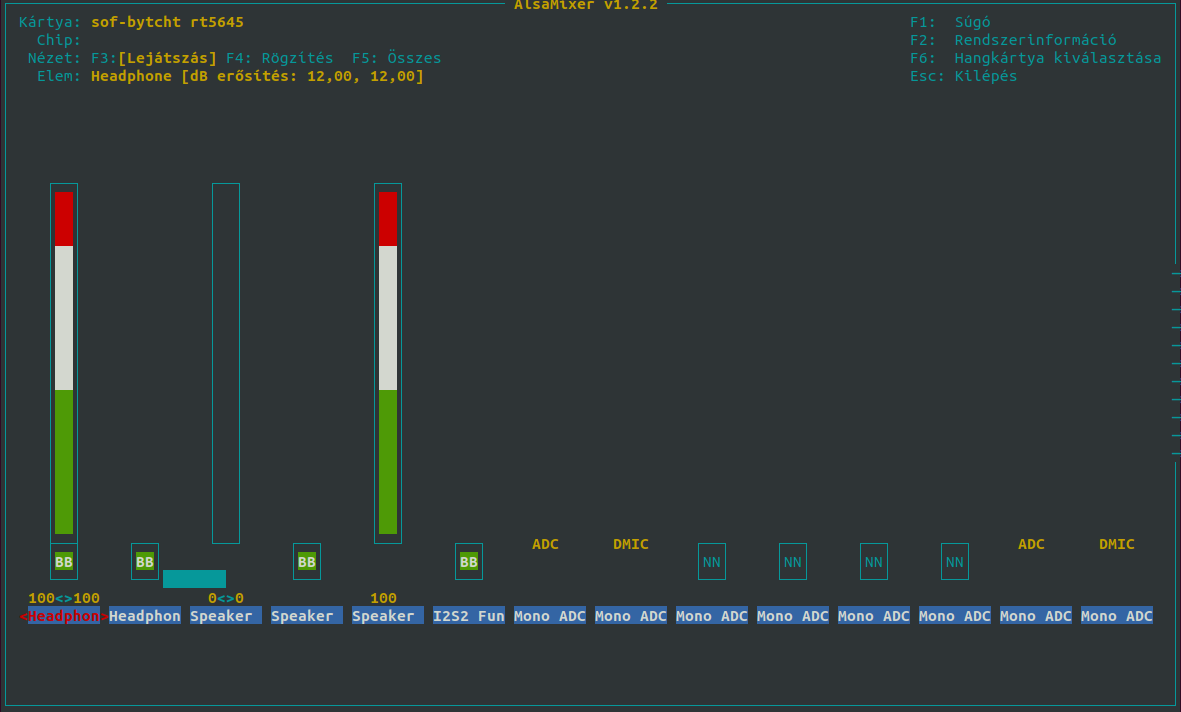
Task: Toggle the BB mute box above the middle Speaker label
Action: 307,561
